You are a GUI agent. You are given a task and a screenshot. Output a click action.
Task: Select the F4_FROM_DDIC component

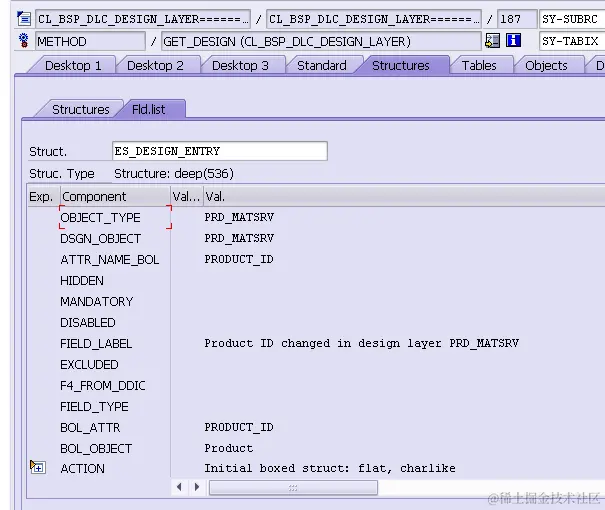[x=103, y=385]
